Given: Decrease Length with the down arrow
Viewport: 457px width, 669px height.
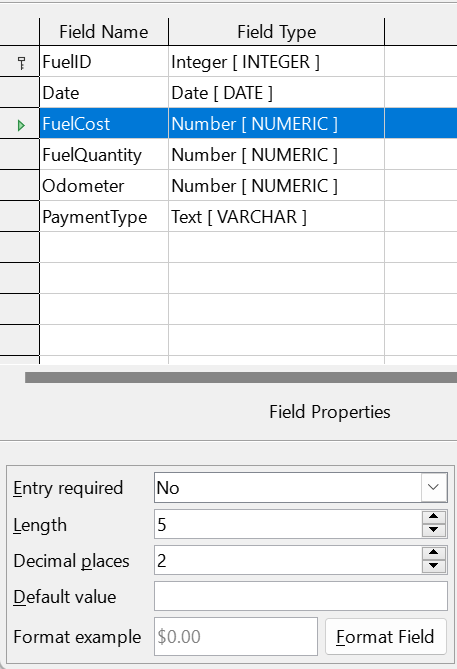Looking at the screenshot, I should [x=434, y=530].
